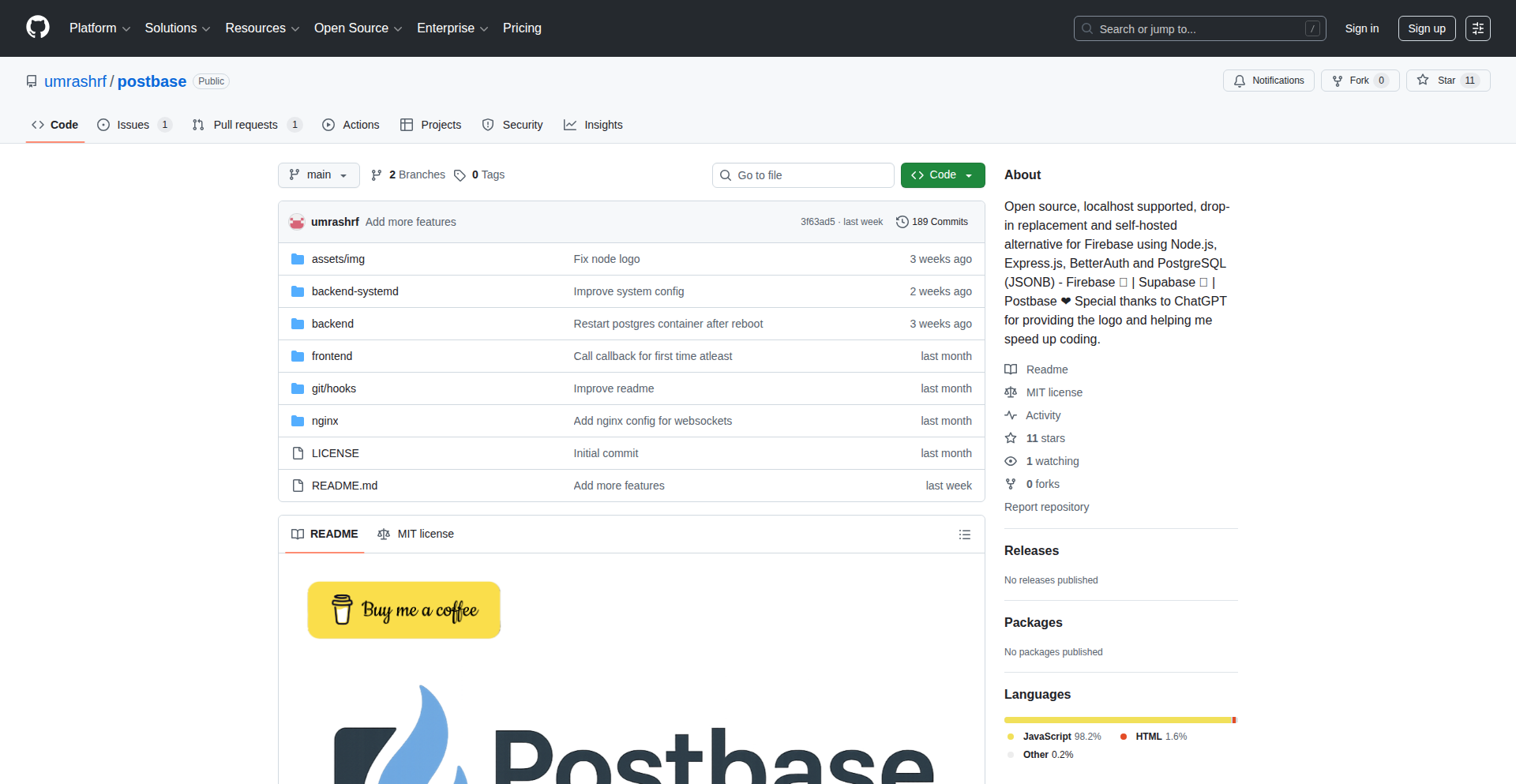Click the Activity pulse icon in sidebar

point(1011,415)
